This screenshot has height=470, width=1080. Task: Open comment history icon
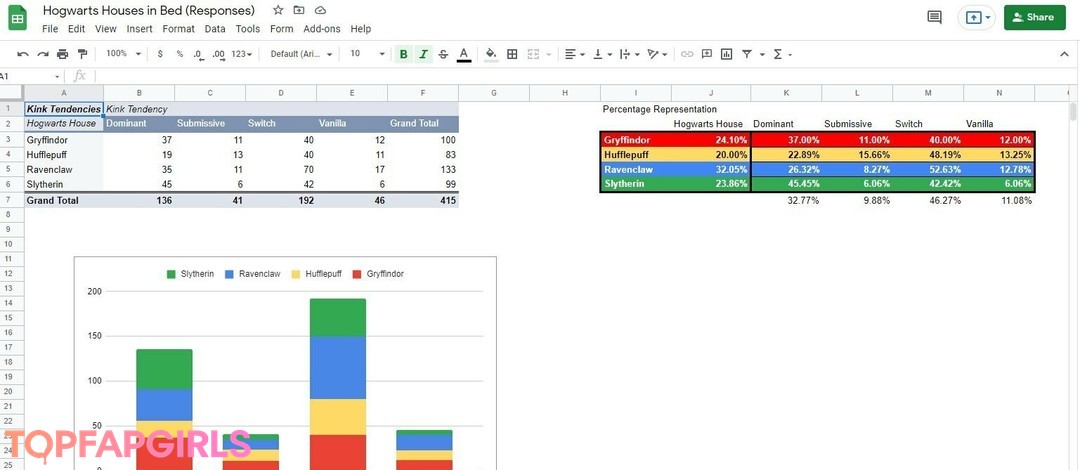(x=935, y=17)
